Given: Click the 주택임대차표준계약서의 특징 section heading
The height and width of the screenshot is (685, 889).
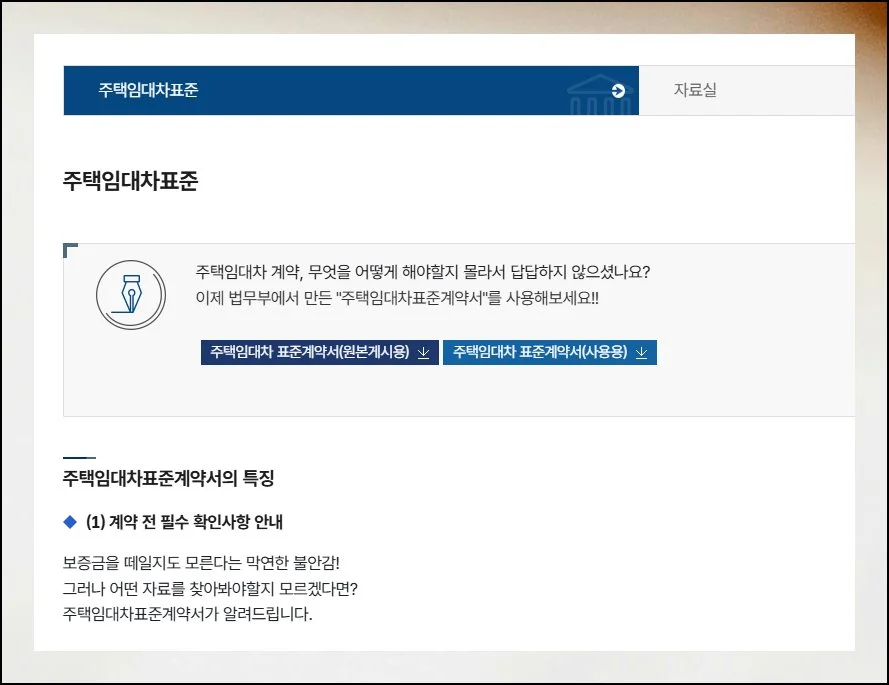Looking at the screenshot, I should [x=168, y=478].
